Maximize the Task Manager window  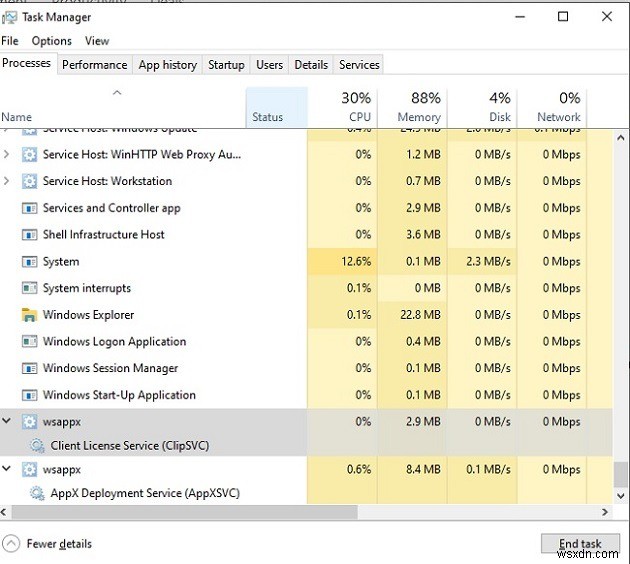[563, 16]
